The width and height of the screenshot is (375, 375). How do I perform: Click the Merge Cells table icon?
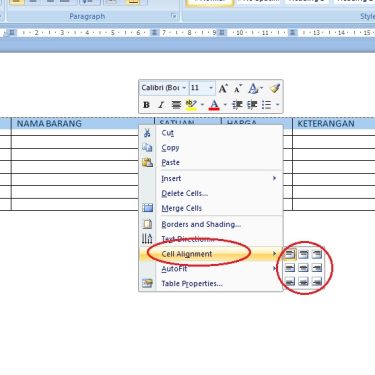click(x=147, y=208)
